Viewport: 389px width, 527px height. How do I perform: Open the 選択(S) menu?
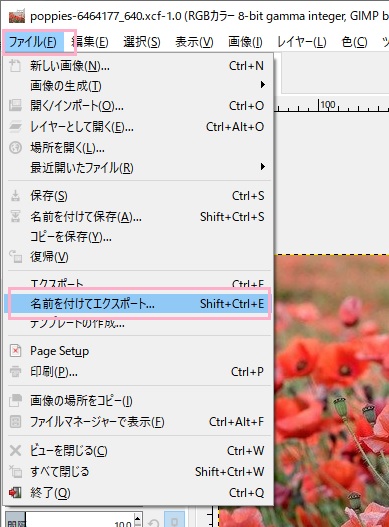(x=142, y=42)
